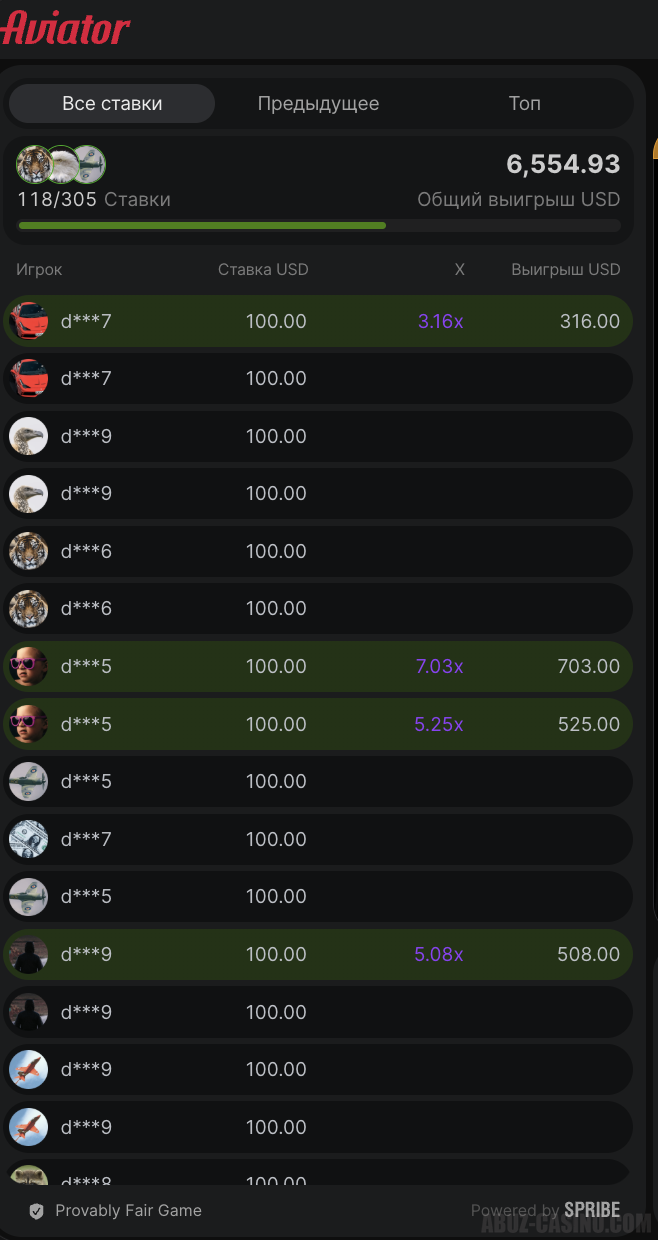Click the dollar bills avatar of d***7
Viewport: 658px width, 1240px height.
click(29, 839)
